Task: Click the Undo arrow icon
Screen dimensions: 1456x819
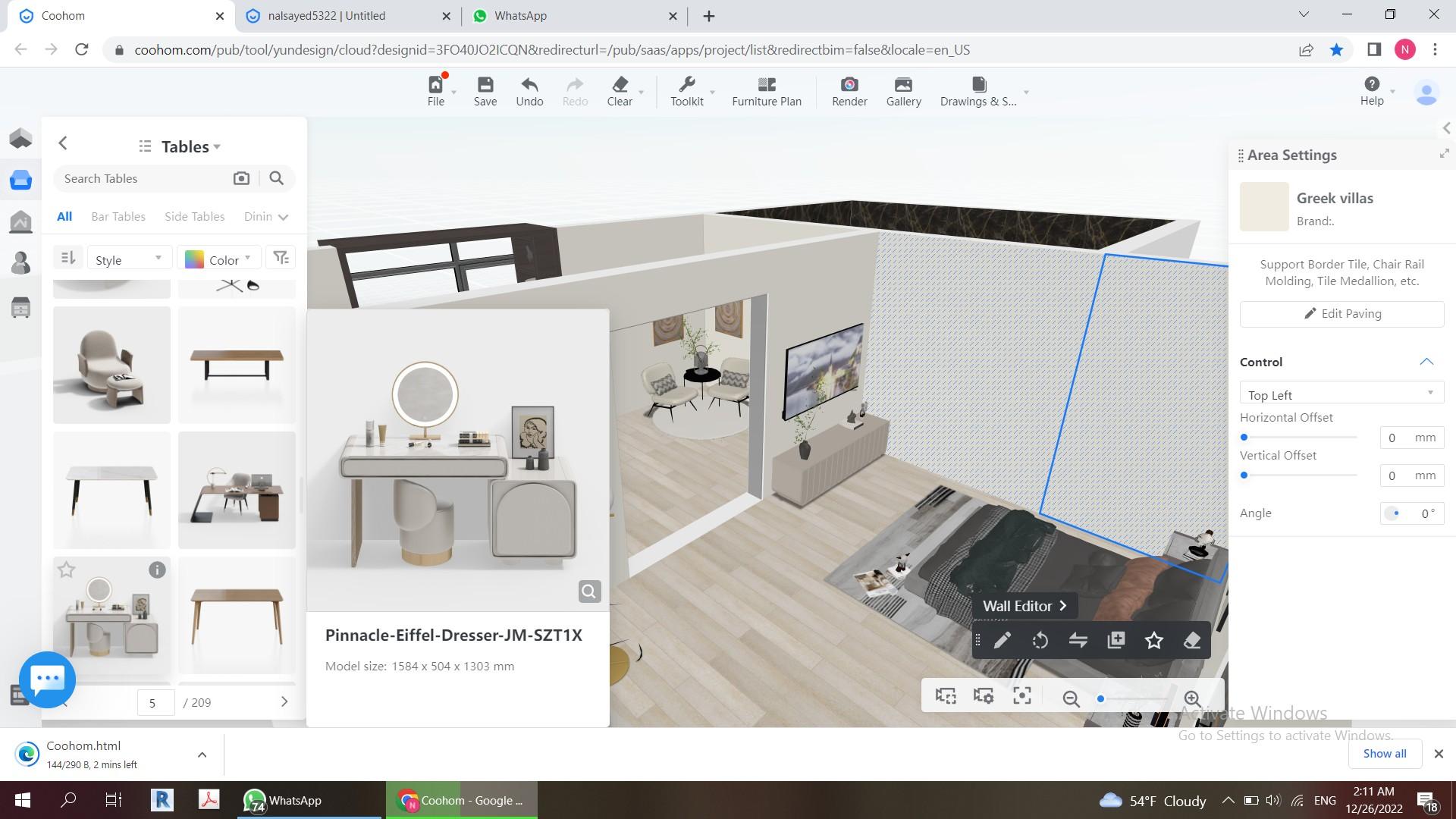Action: (x=529, y=85)
